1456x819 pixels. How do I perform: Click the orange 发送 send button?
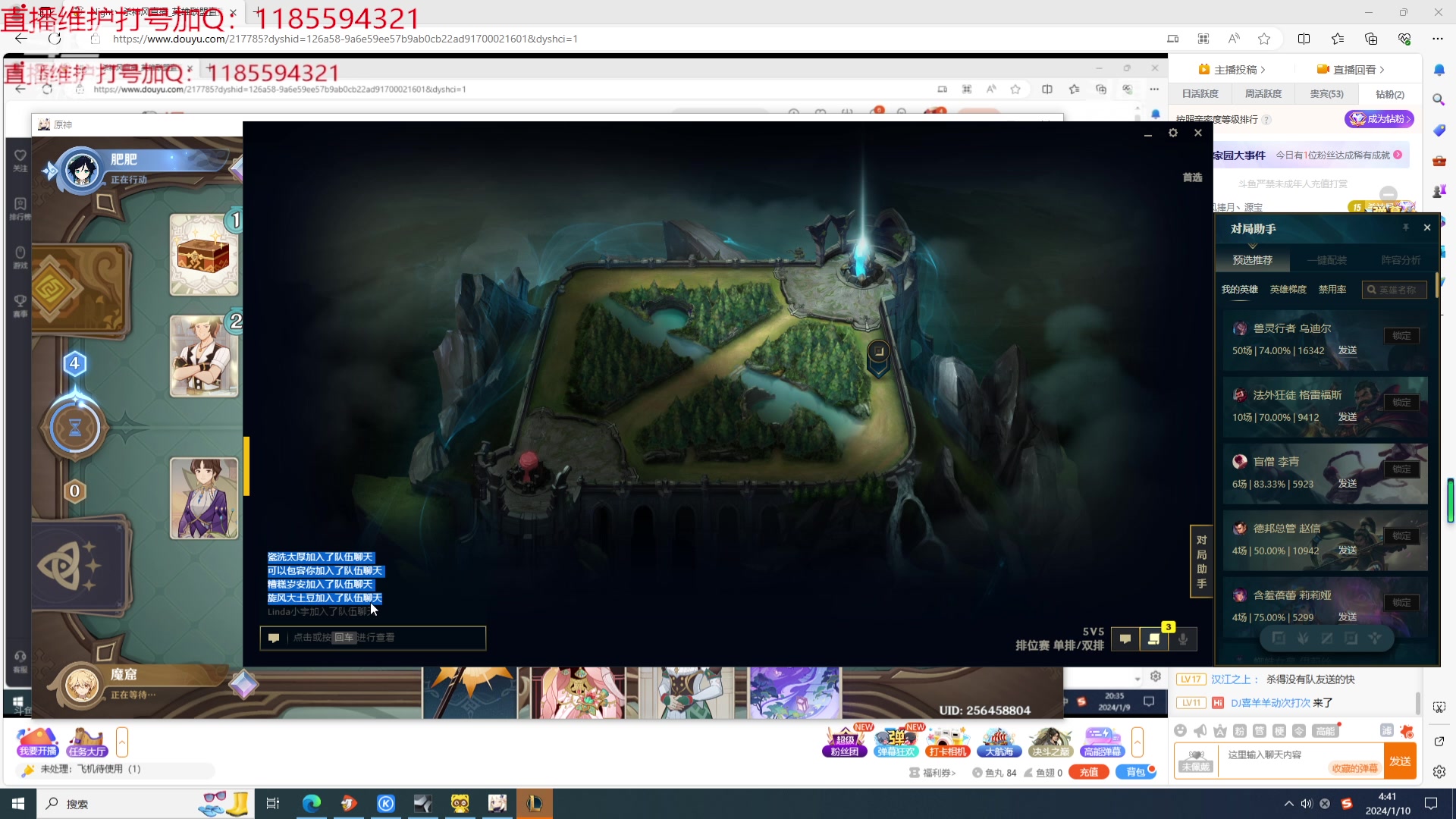1400,761
